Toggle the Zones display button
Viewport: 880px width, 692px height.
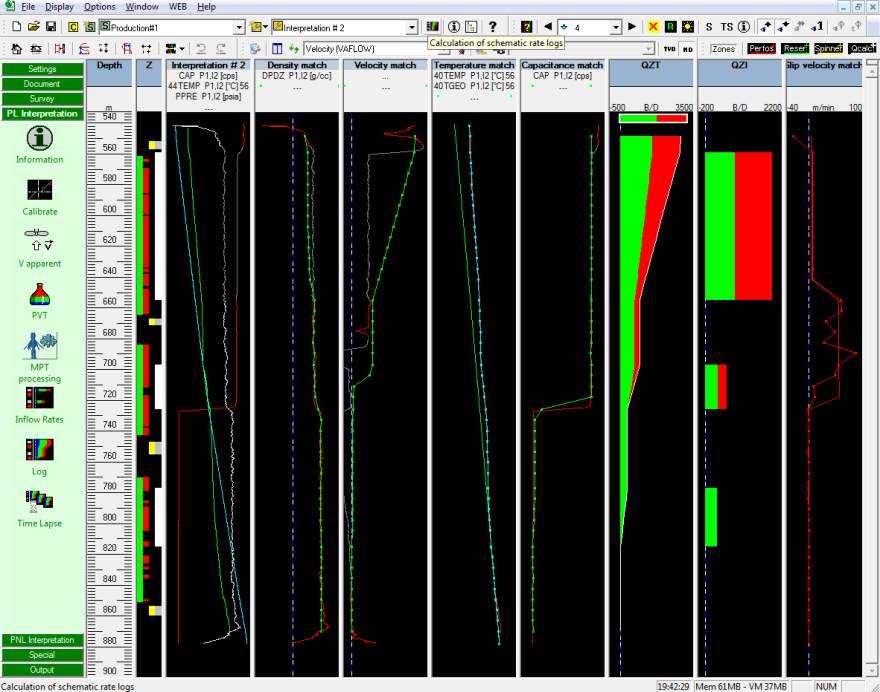click(723, 49)
